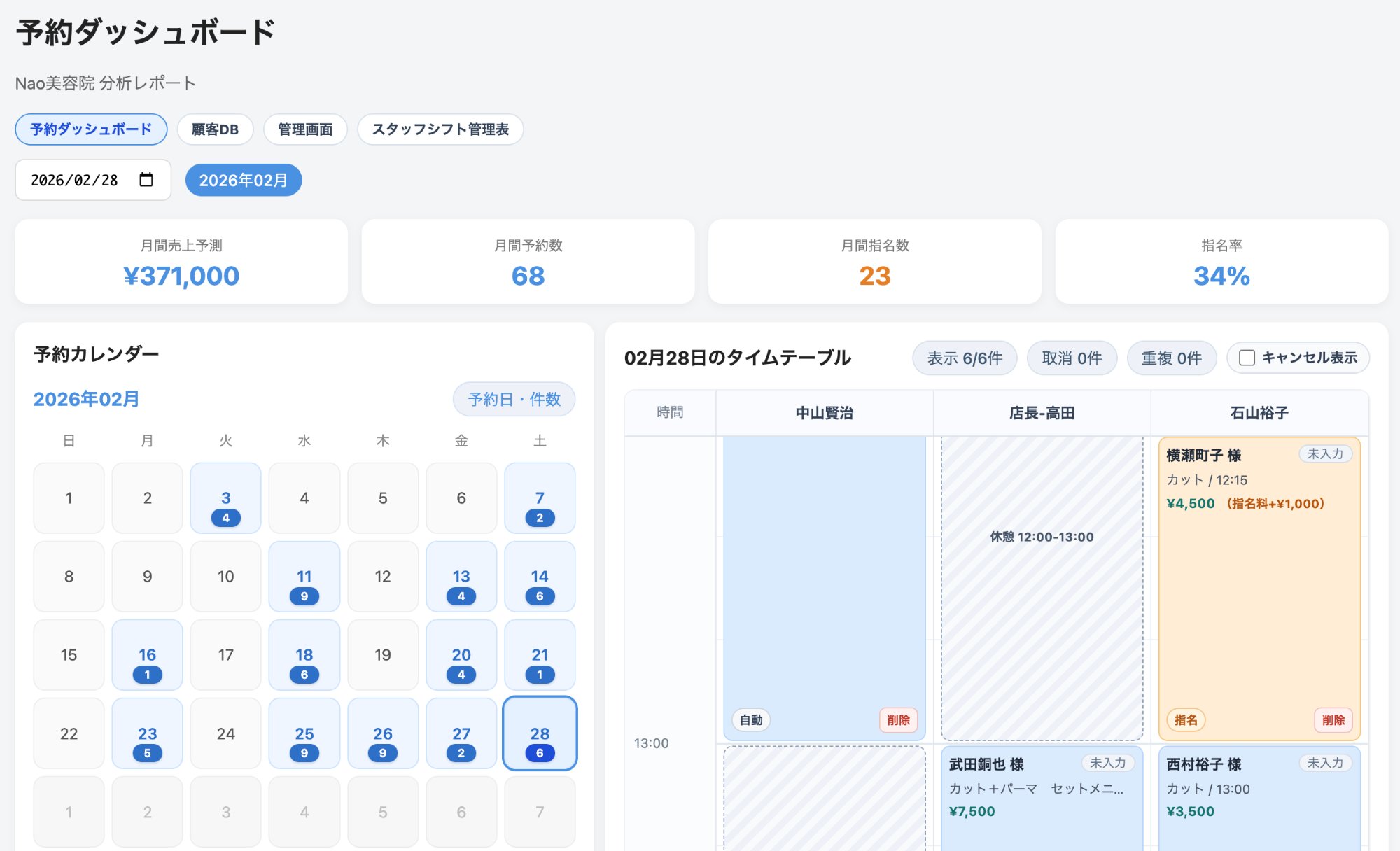This screenshot has height=851, width=1400.
Task: Delete 横瀬町子 booking via 削除
Action: [1333, 720]
